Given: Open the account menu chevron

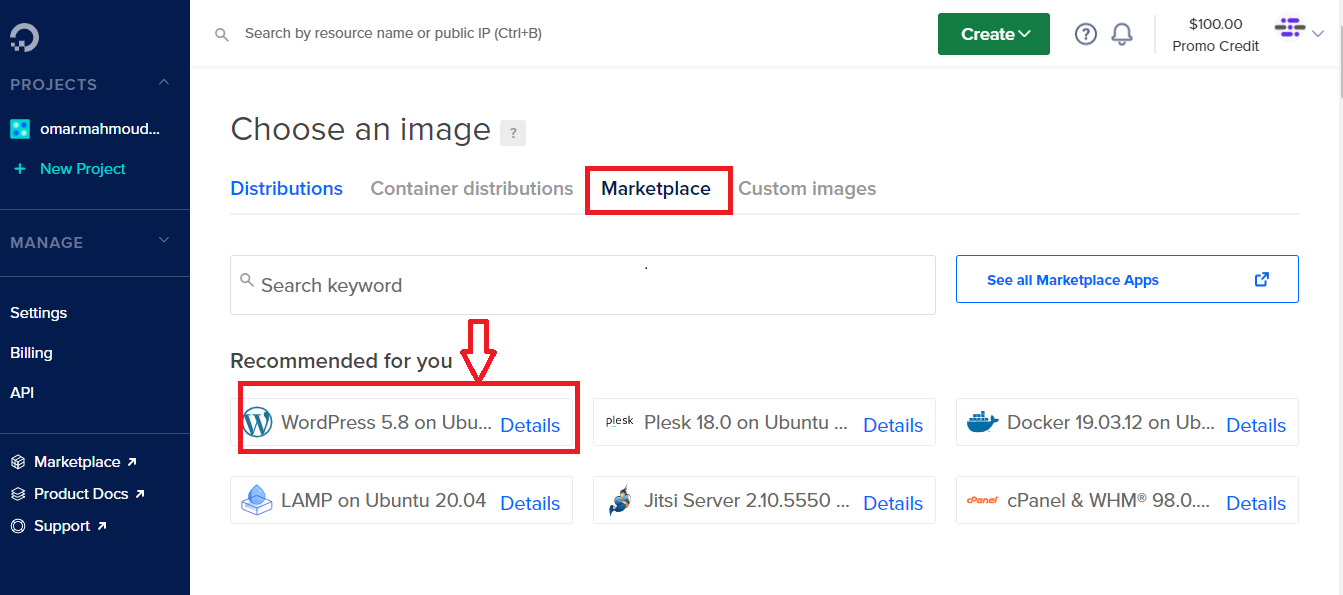Looking at the screenshot, I should [1317, 34].
